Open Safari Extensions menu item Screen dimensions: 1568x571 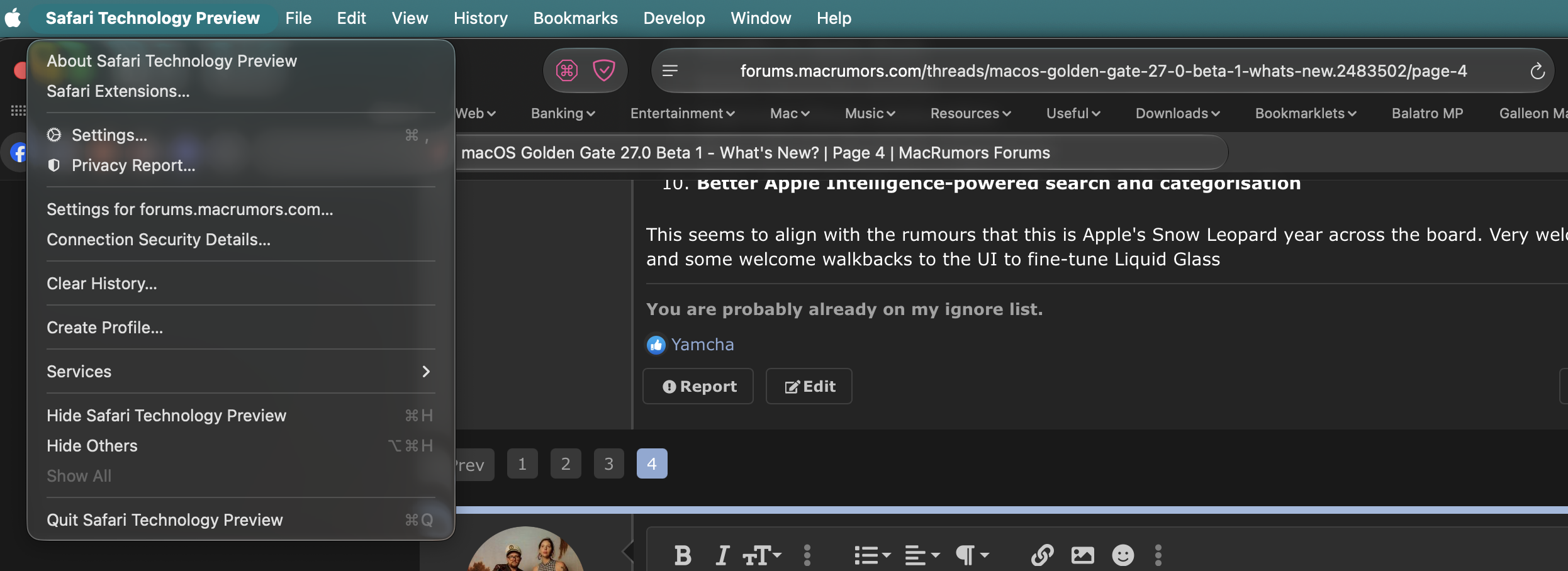pos(241,91)
